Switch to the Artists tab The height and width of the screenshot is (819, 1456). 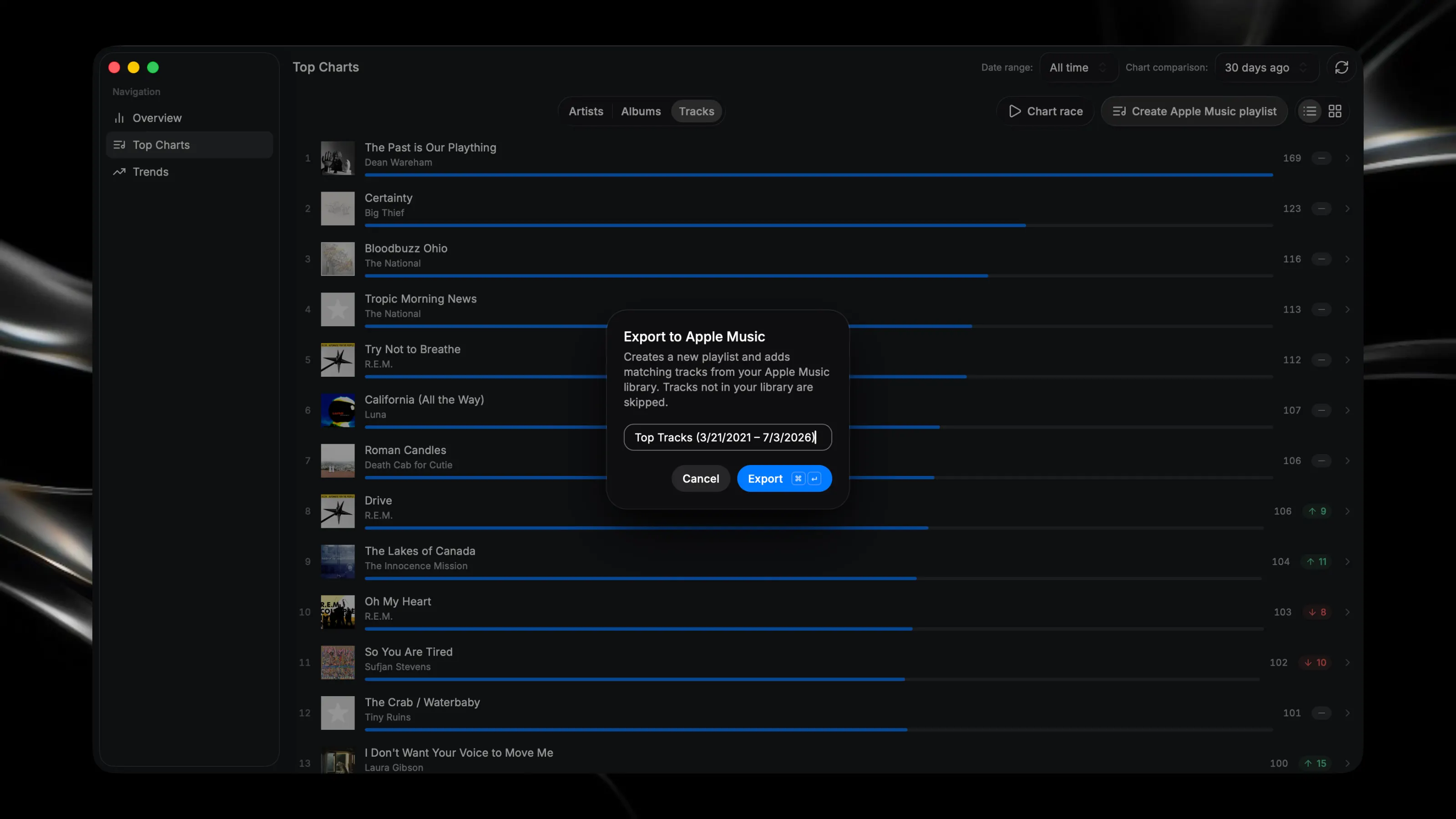[x=586, y=111]
